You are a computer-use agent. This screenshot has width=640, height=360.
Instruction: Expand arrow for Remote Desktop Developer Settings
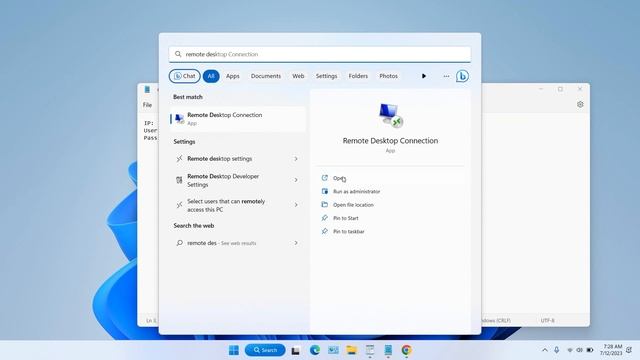pyautogui.click(x=296, y=180)
